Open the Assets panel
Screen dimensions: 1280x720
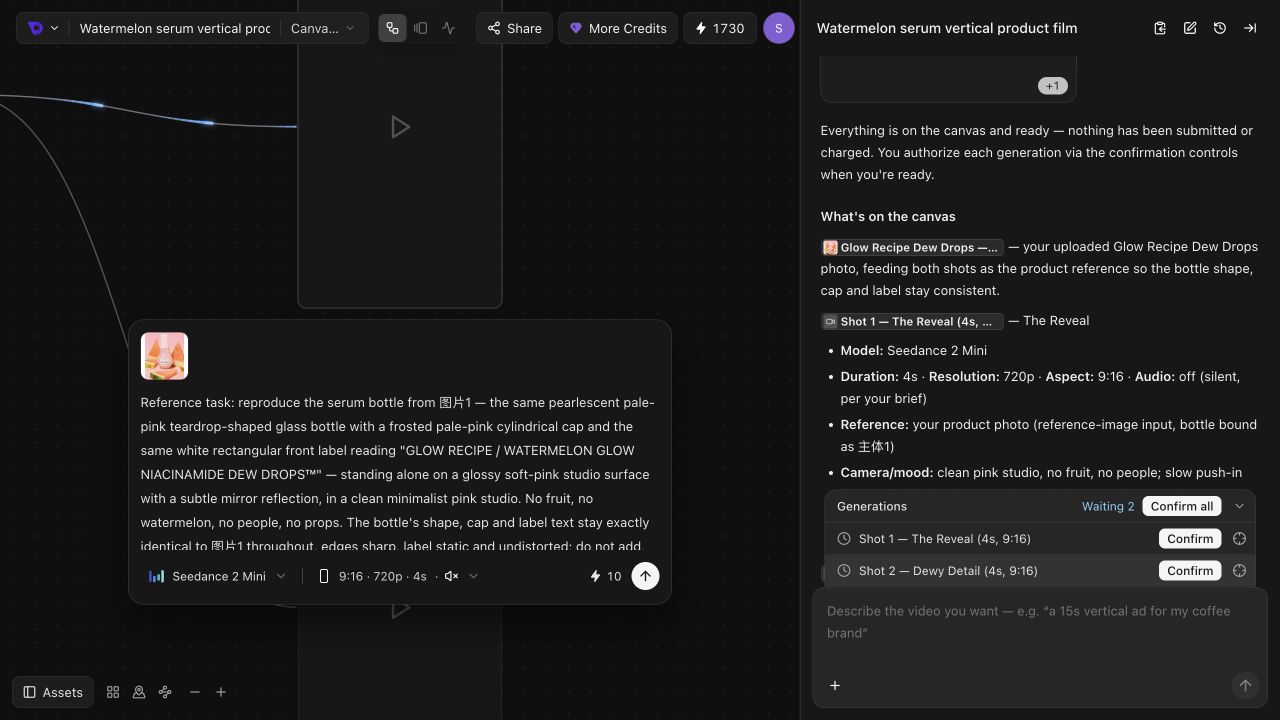(53, 692)
